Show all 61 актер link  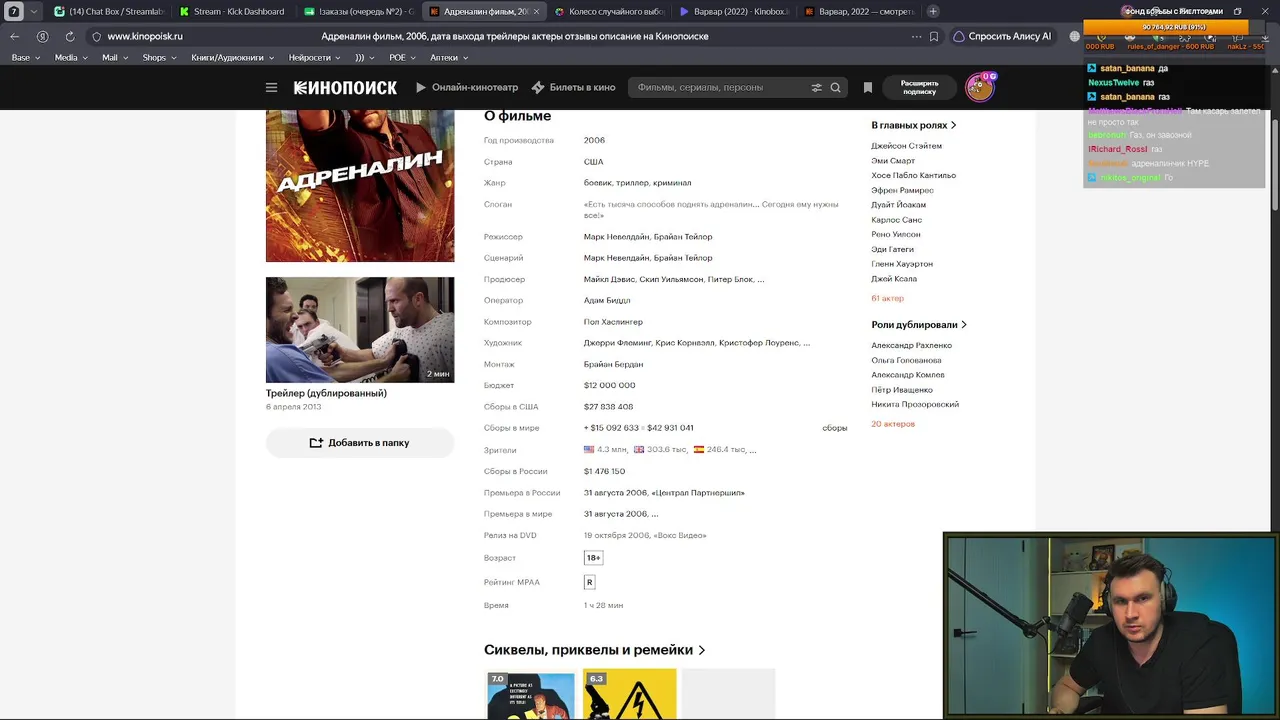887,298
